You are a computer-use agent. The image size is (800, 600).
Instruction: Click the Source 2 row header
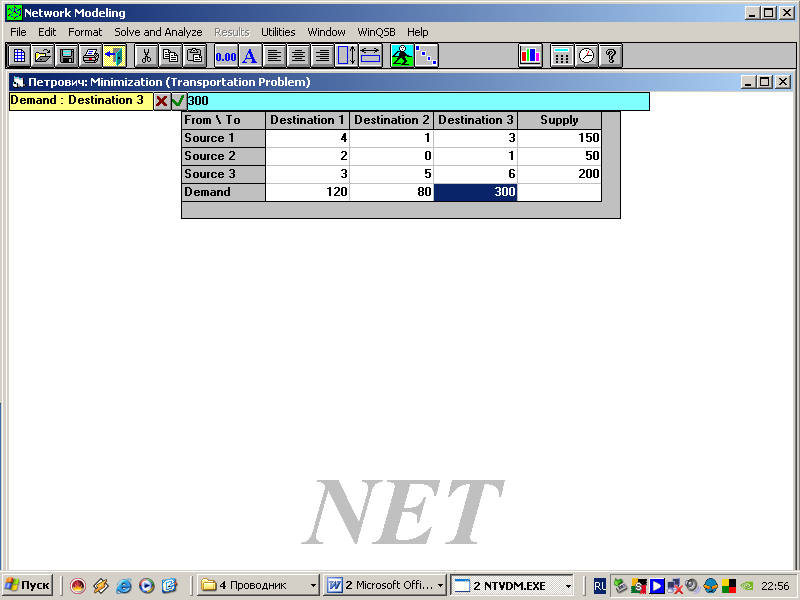[x=223, y=156]
